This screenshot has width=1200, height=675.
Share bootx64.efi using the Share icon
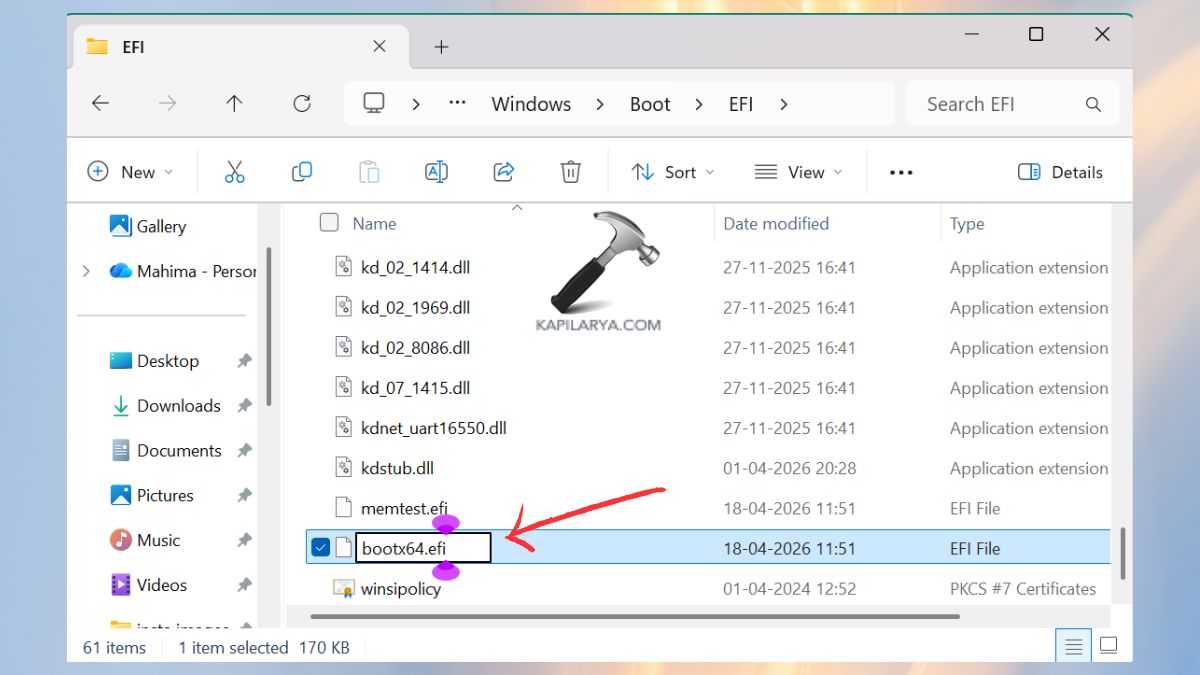click(x=503, y=171)
